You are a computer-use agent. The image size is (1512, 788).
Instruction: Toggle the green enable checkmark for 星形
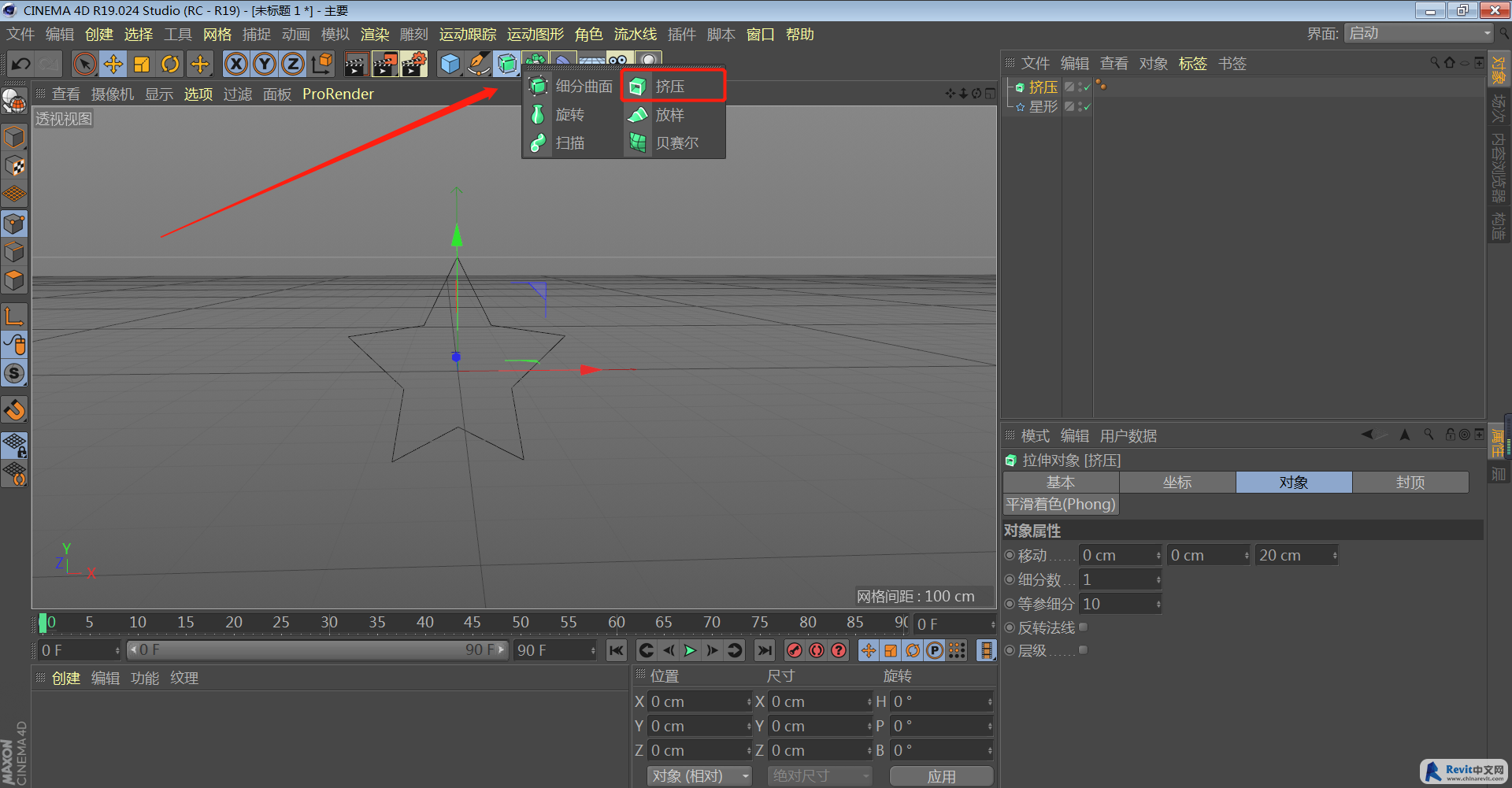click(x=1087, y=106)
